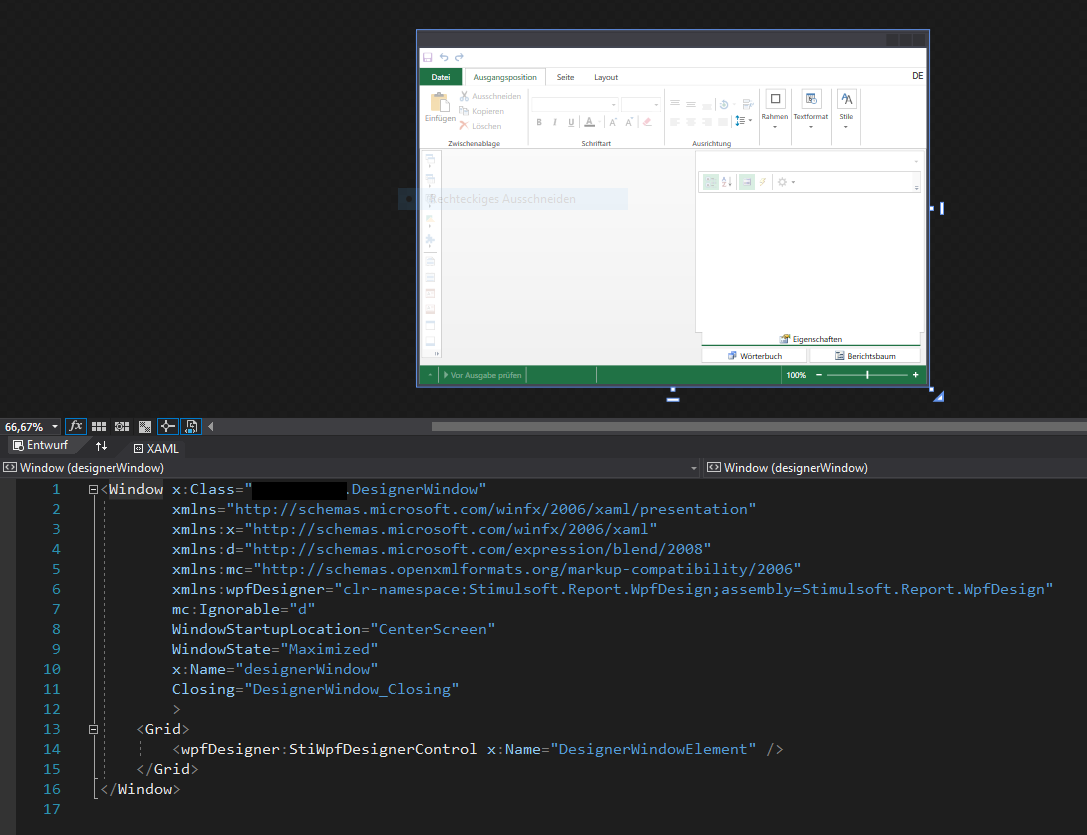
Task: Toggle the artboard background checker button
Action: coord(145,427)
